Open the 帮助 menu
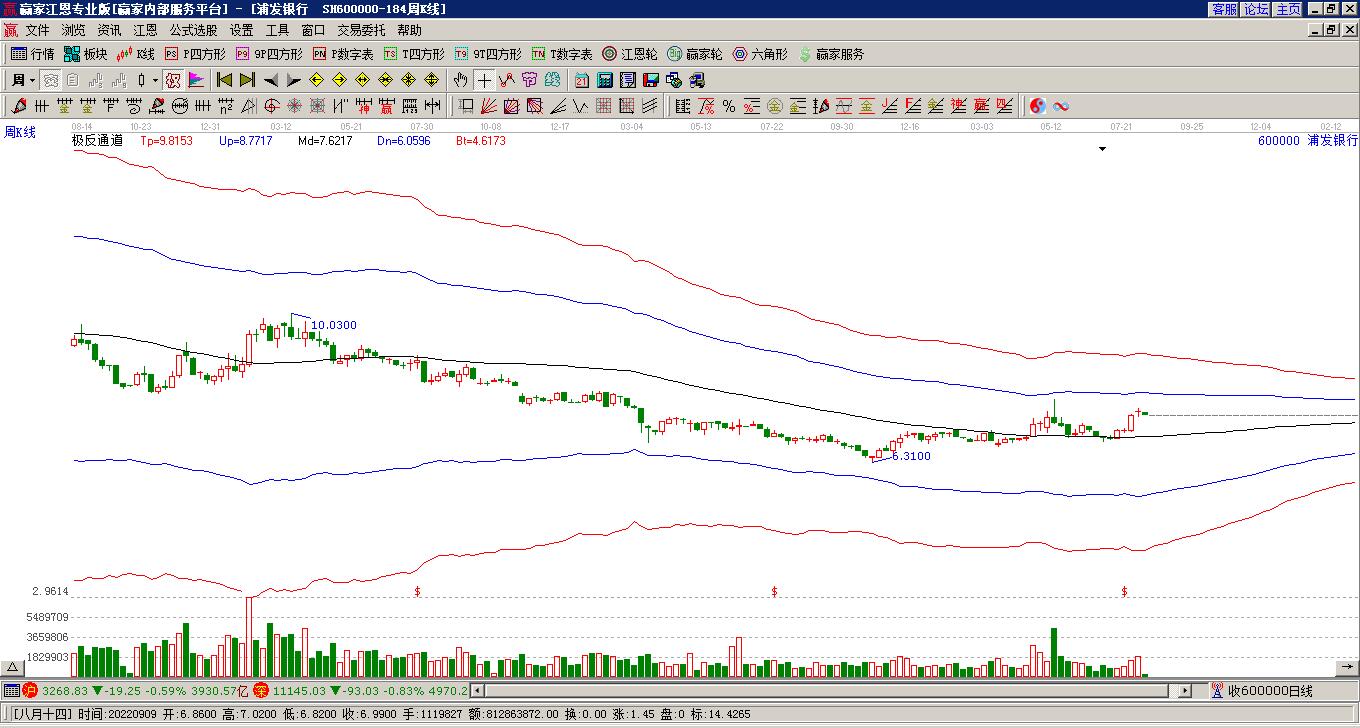The image size is (1360, 728). (409, 30)
